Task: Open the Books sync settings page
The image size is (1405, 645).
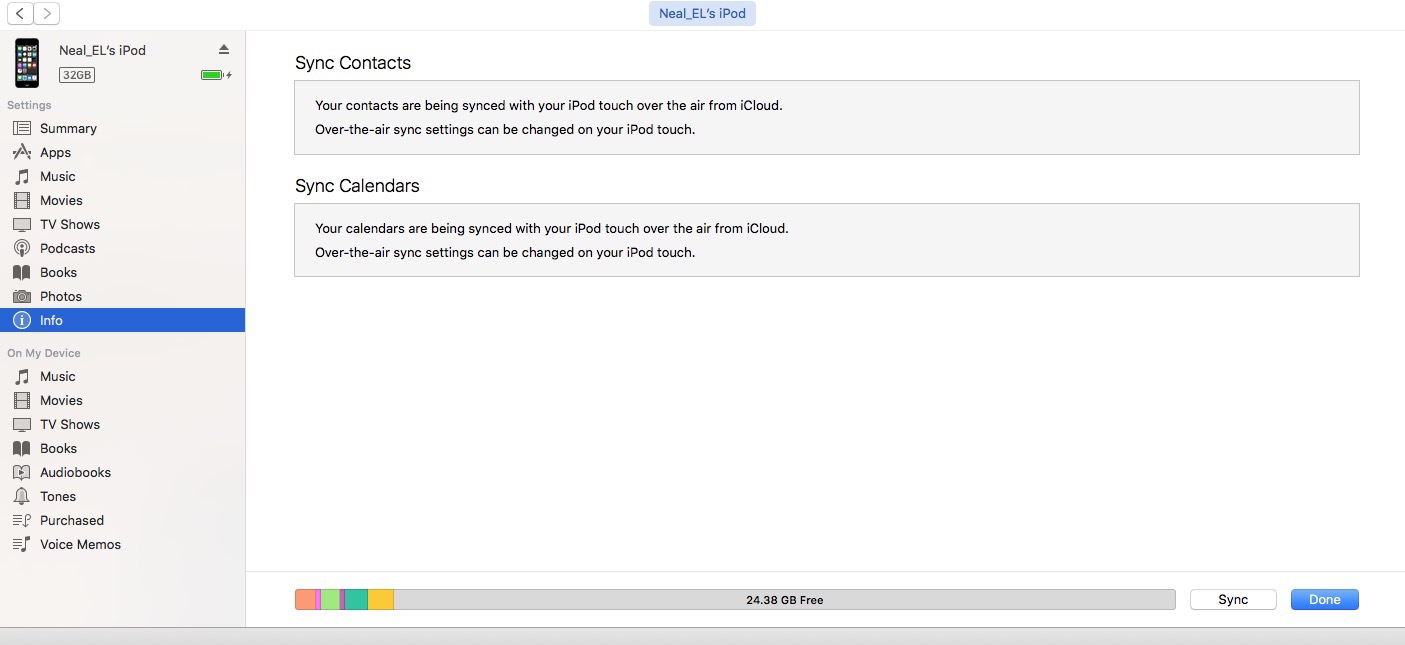Action: (x=58, y=272)
